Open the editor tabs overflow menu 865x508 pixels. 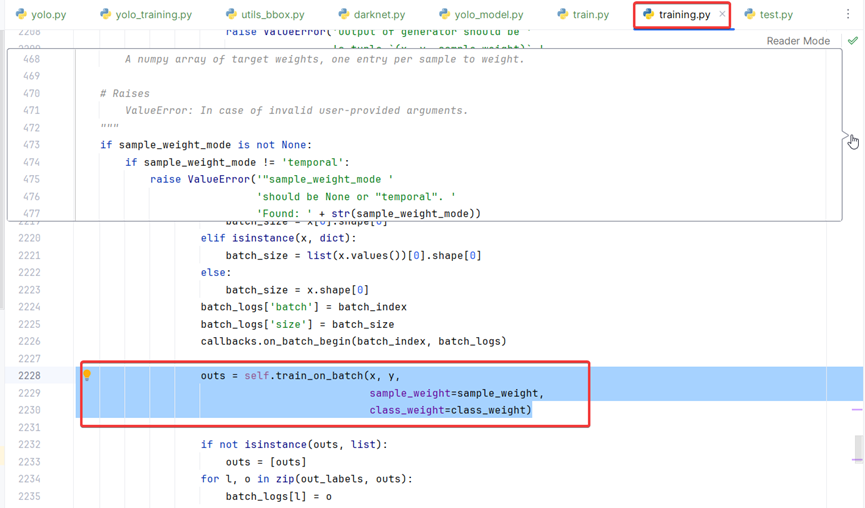point(848,14)
